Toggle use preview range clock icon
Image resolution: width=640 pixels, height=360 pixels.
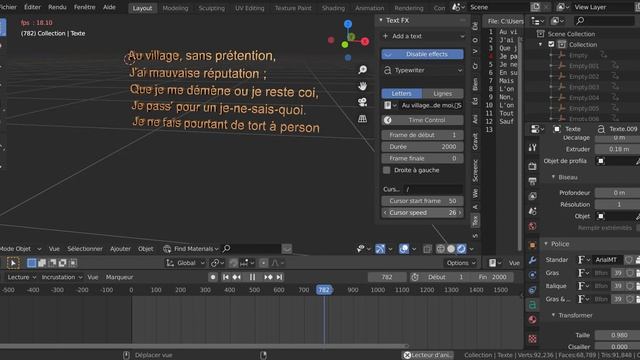pos(415,277)
